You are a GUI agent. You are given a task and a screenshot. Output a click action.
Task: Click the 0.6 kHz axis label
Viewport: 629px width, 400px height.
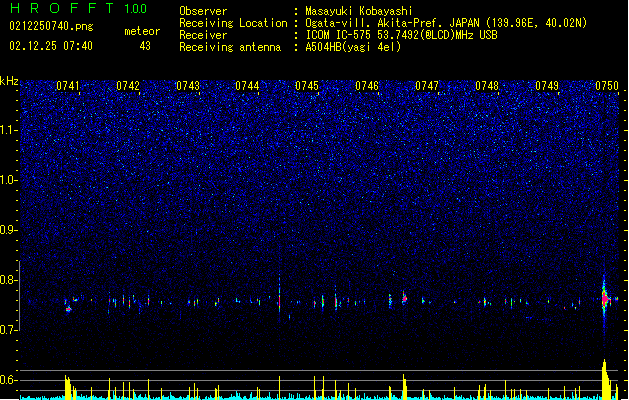tap(8, 380)
